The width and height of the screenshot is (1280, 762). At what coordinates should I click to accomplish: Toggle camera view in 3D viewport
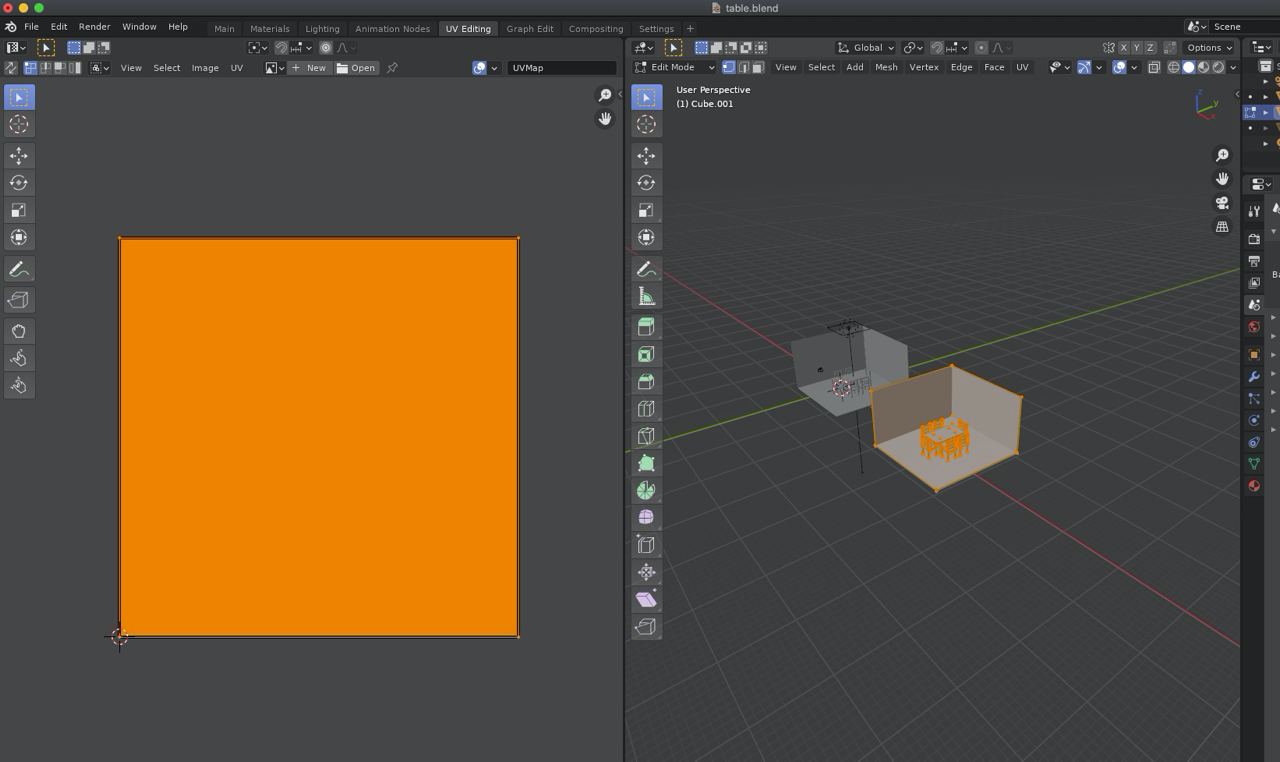[1222, 203]
